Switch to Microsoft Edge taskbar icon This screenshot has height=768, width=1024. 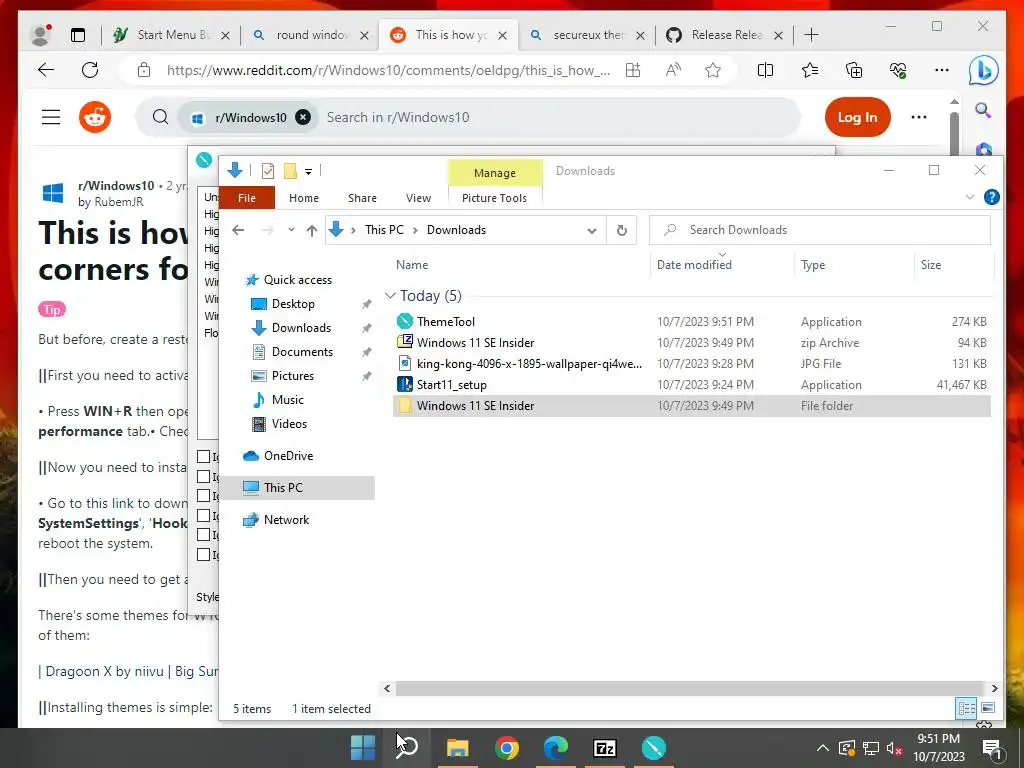point(555,747)
